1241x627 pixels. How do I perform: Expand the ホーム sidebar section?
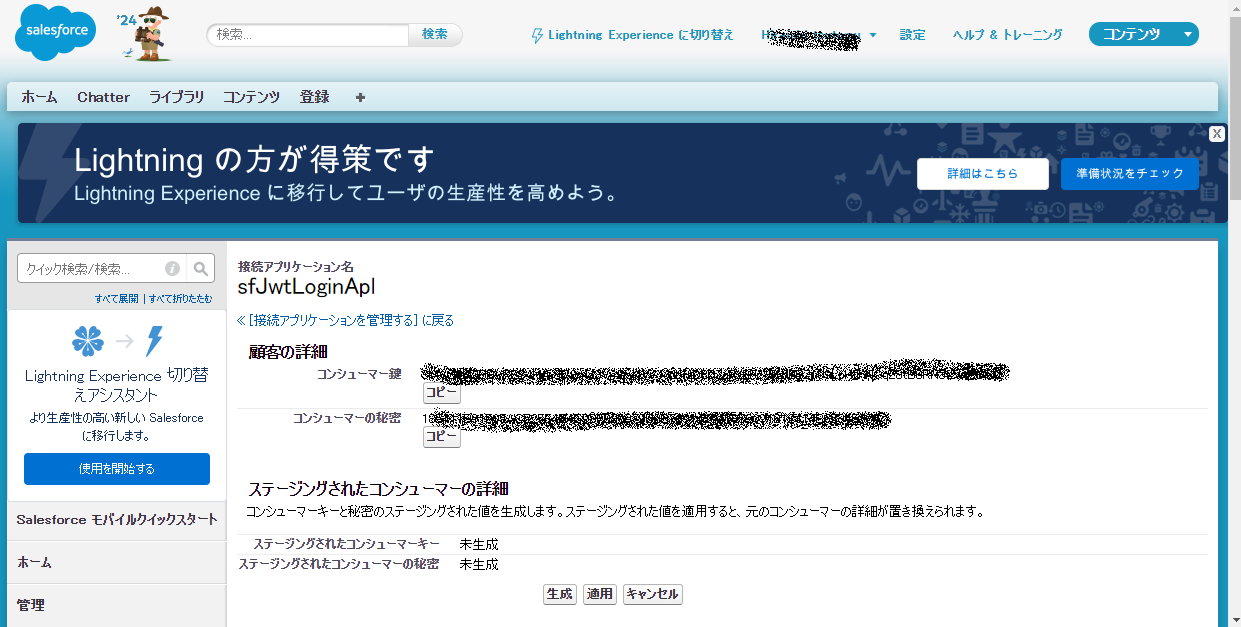point(117,562)
